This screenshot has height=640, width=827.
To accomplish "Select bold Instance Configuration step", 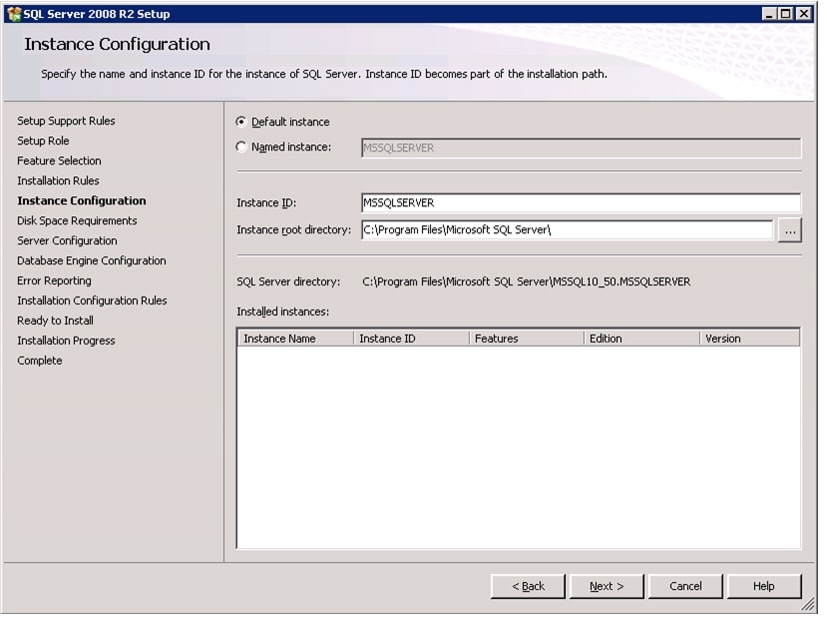I will (x=82, y=201).
